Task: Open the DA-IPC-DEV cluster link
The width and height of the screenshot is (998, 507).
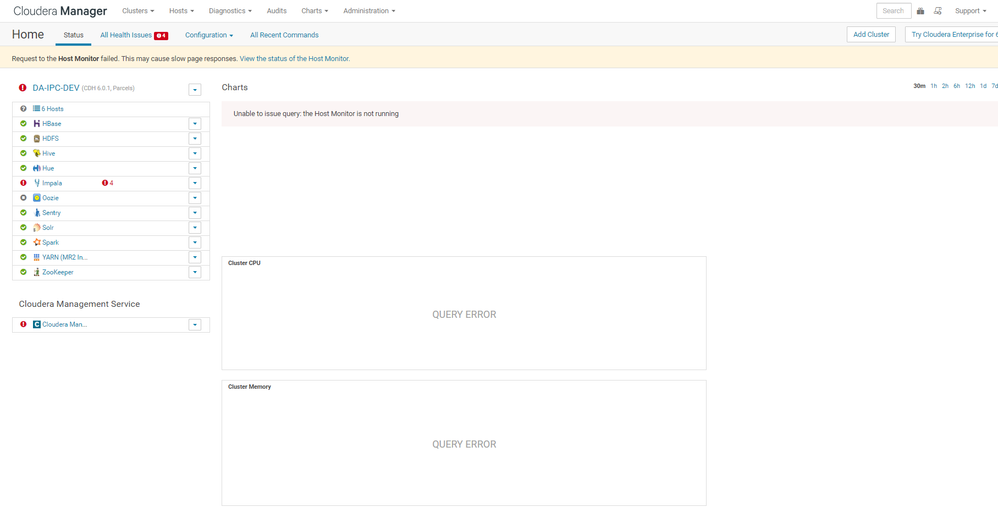Action: coord(55,88)
